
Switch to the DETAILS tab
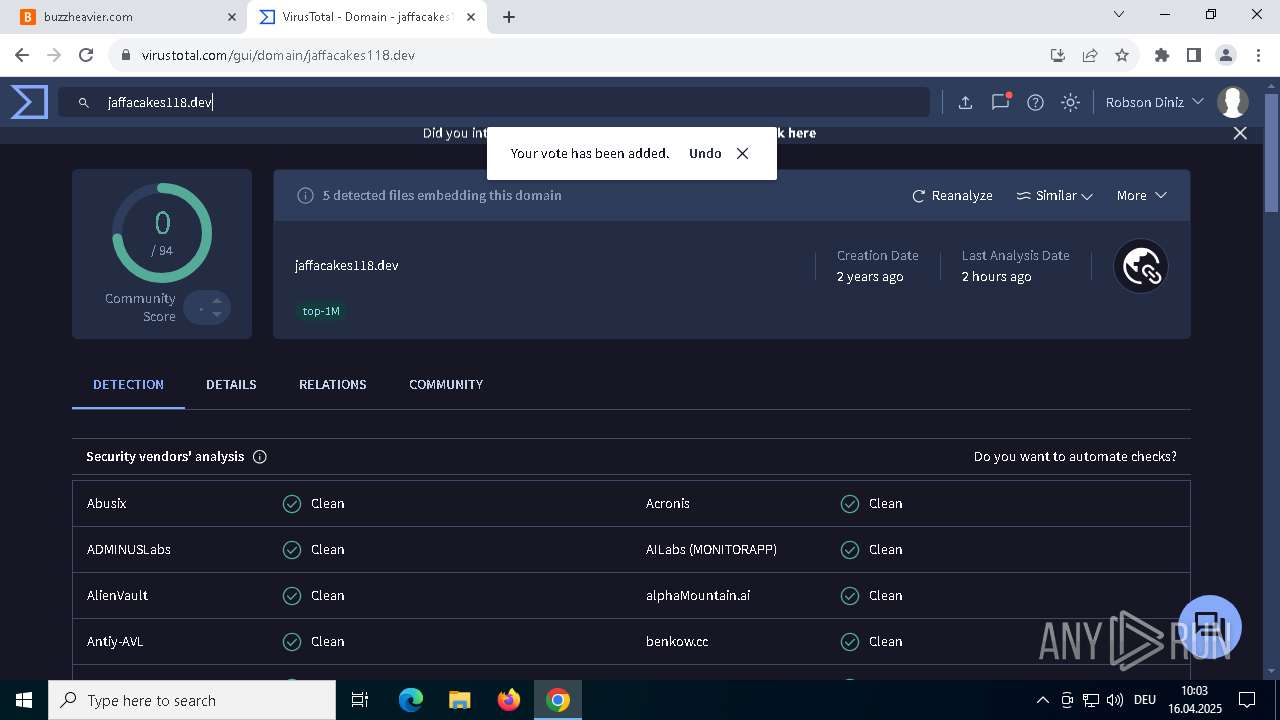231,384
